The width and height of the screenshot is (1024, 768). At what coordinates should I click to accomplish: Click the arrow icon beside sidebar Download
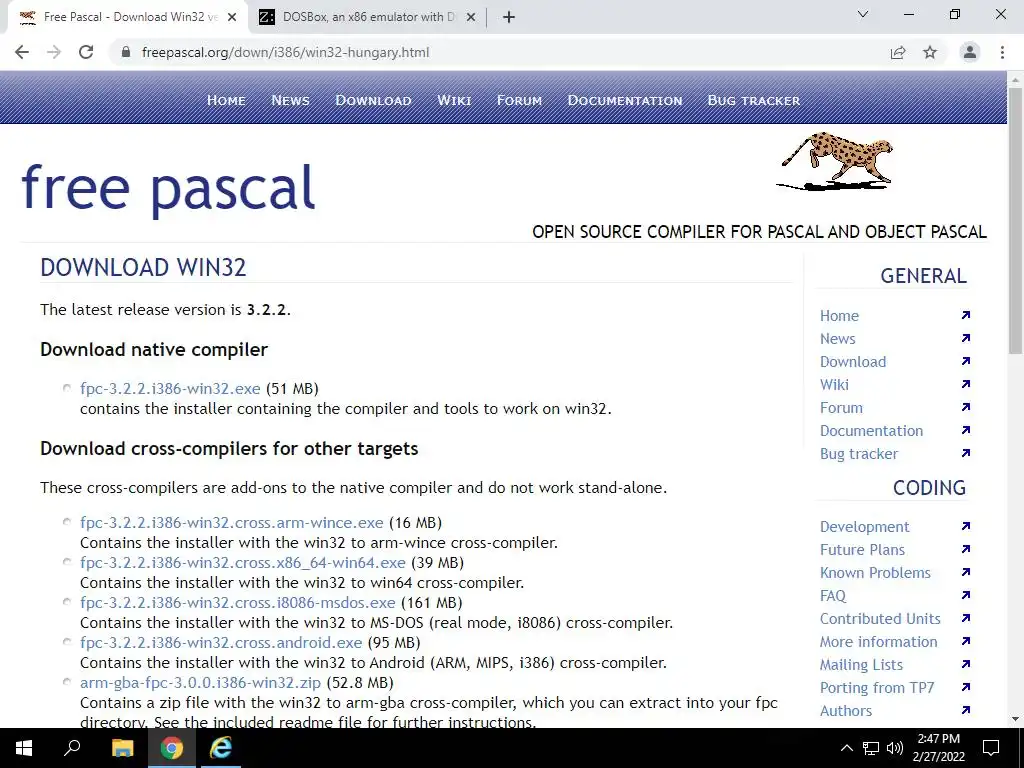click(x=966, y=361)
